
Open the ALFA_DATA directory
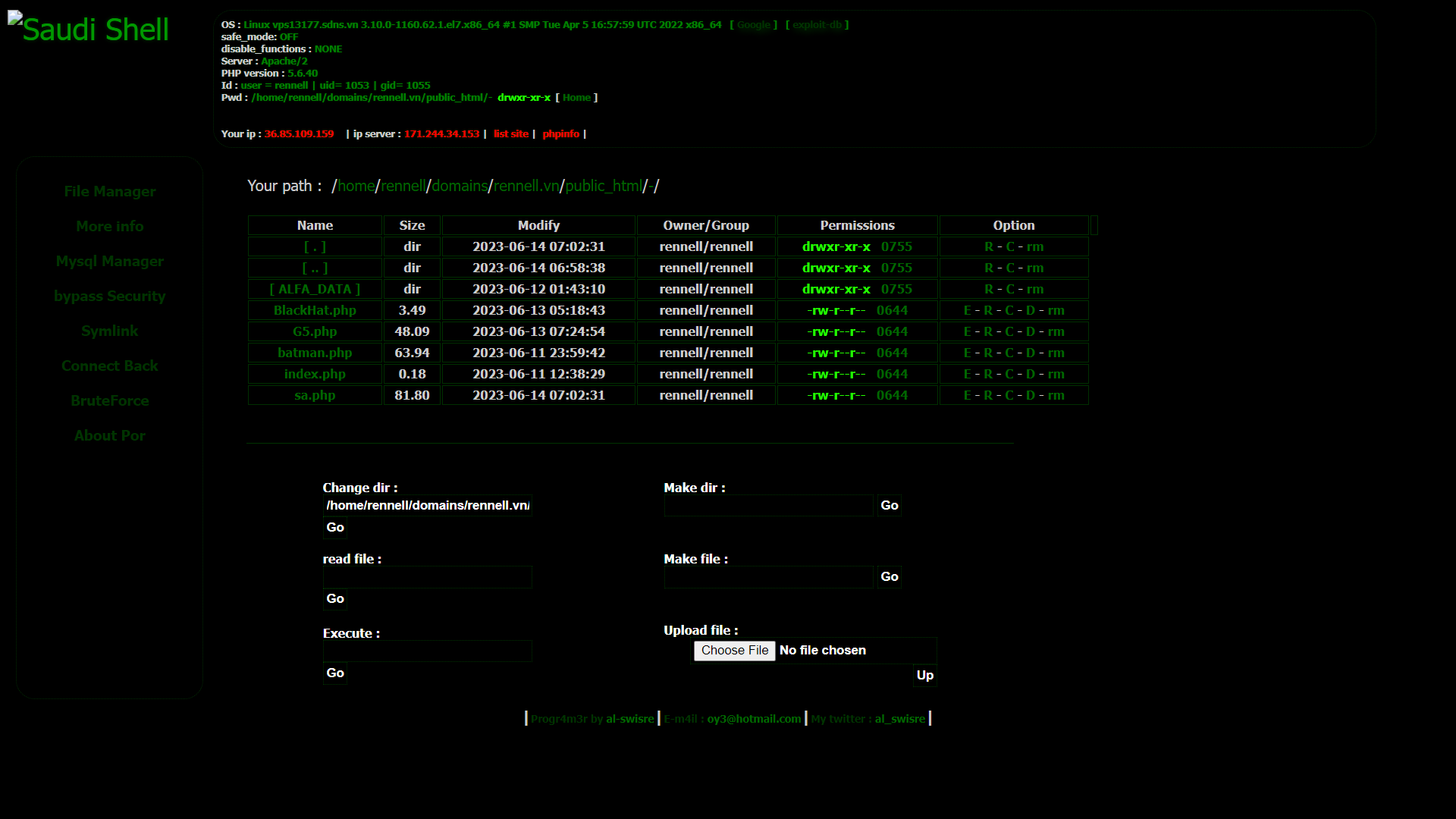(x=315, y=290)
